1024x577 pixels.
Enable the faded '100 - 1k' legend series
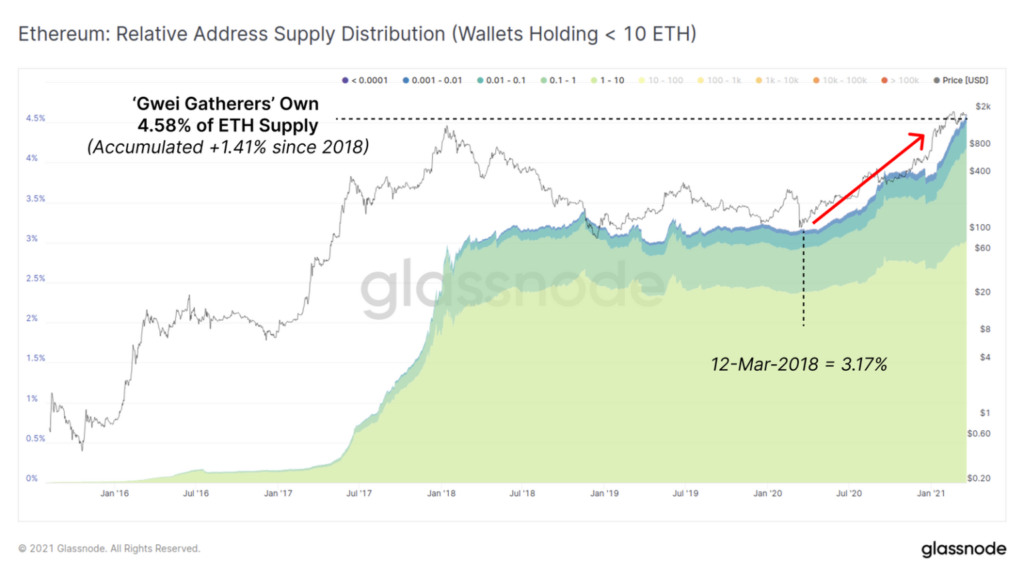(720, 80)
